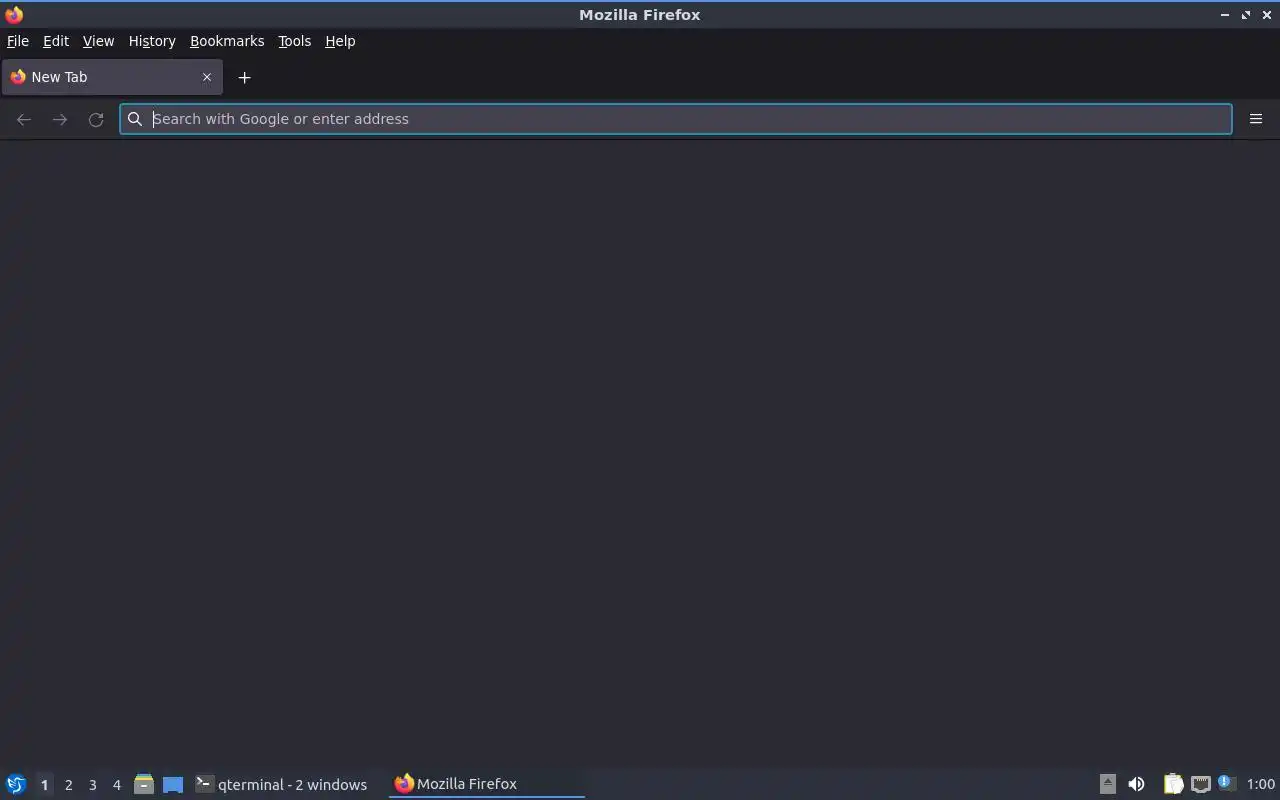Reload the current page
The height and width of the screenshot is (800, 1280).
[x=96, y=119]
